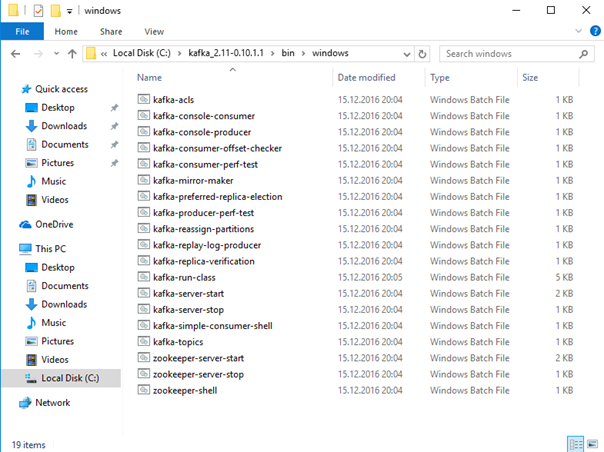Click the kafka-server-start file icon
604x452 pixels.
click(143, 293)
